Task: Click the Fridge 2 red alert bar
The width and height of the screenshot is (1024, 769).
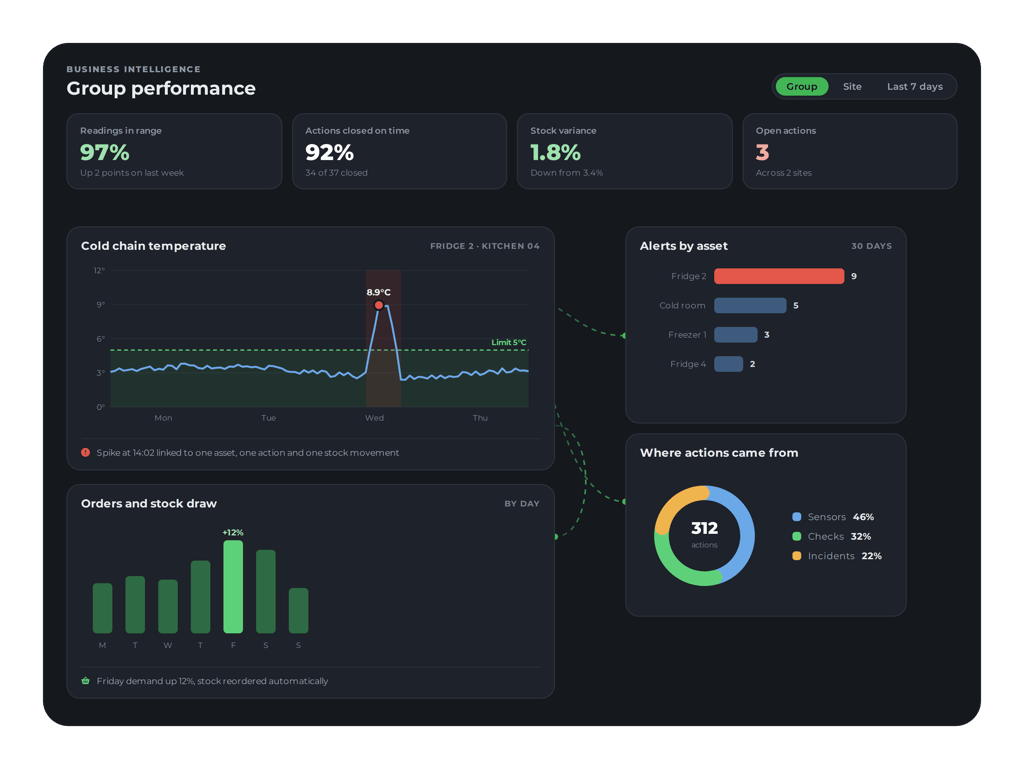Action: coord(779,276)
